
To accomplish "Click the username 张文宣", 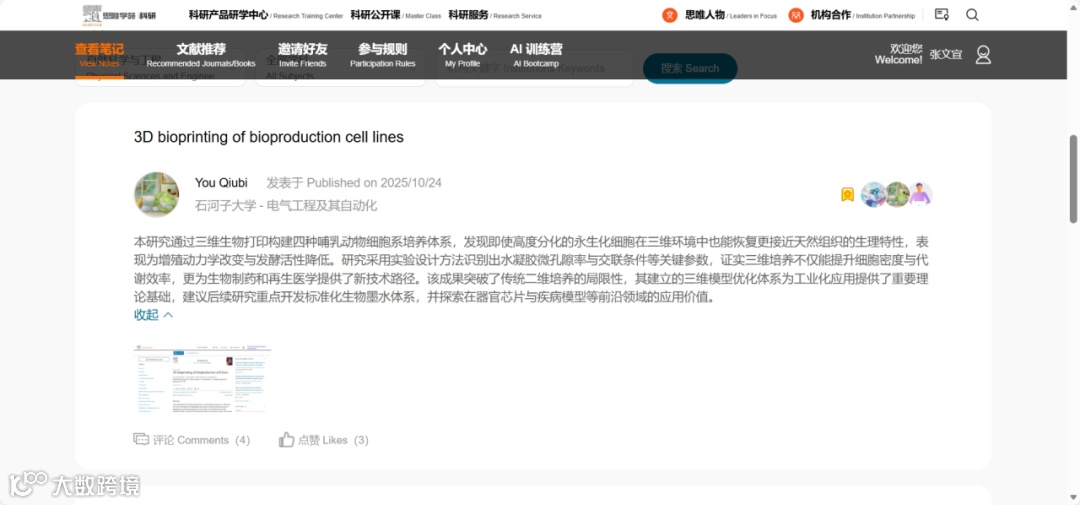I will click(946, 54).
